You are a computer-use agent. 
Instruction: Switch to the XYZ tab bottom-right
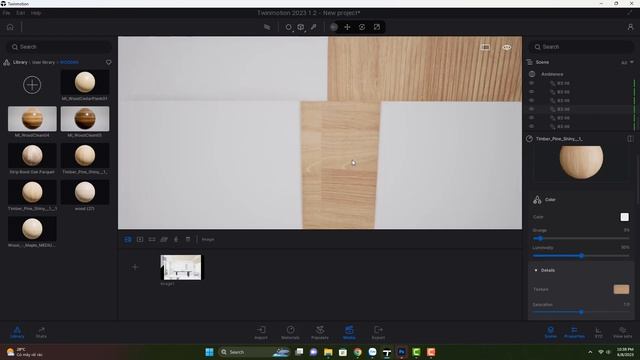point(598,332)
